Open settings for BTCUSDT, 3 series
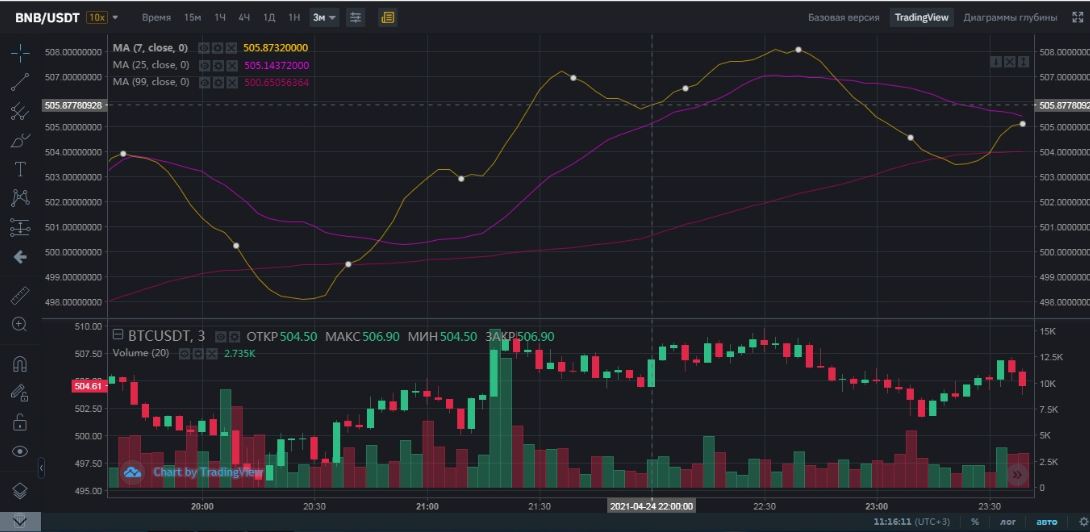The image size is (1090, 532). click(234, 337)
